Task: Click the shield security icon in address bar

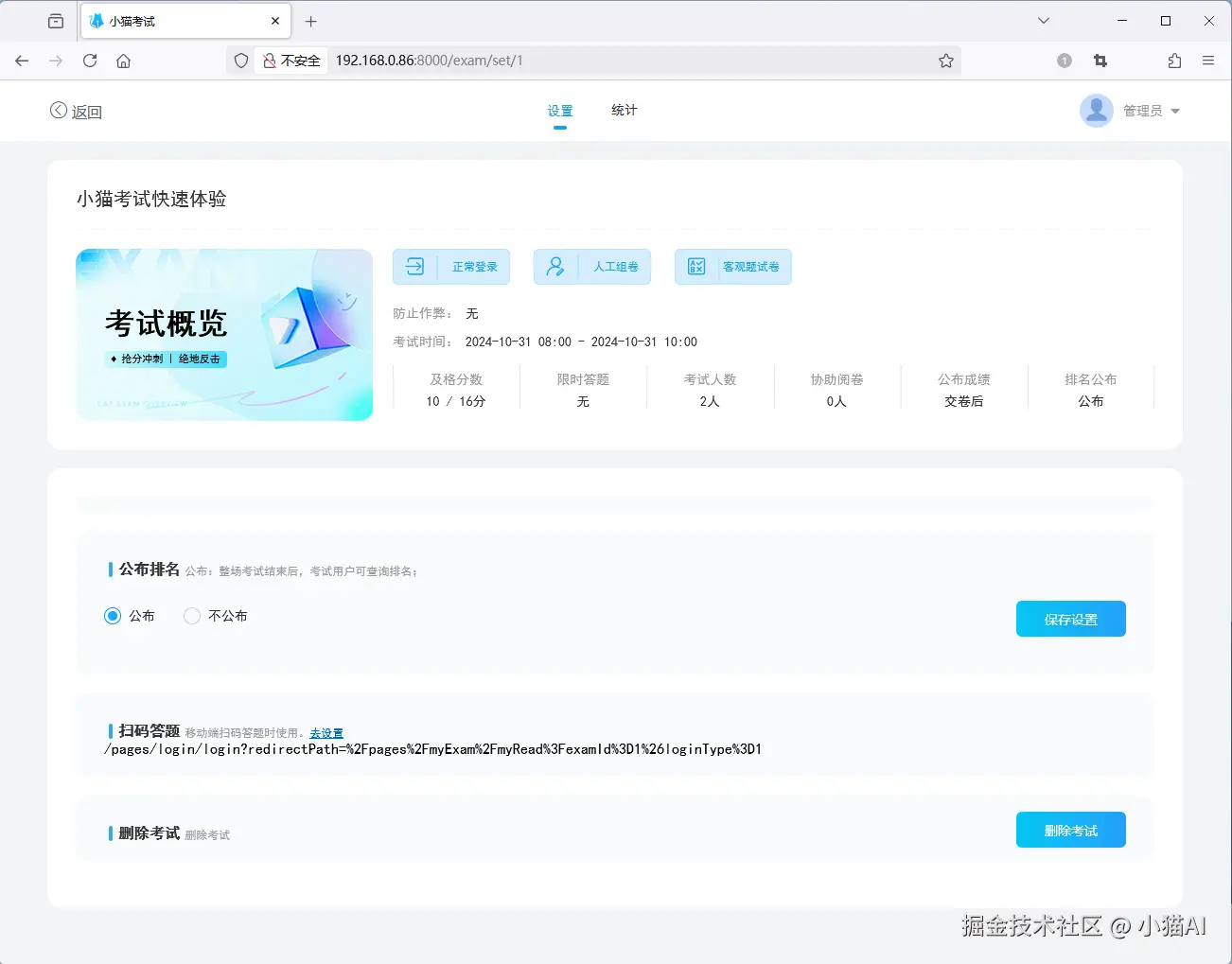Action: coord(241,61)
